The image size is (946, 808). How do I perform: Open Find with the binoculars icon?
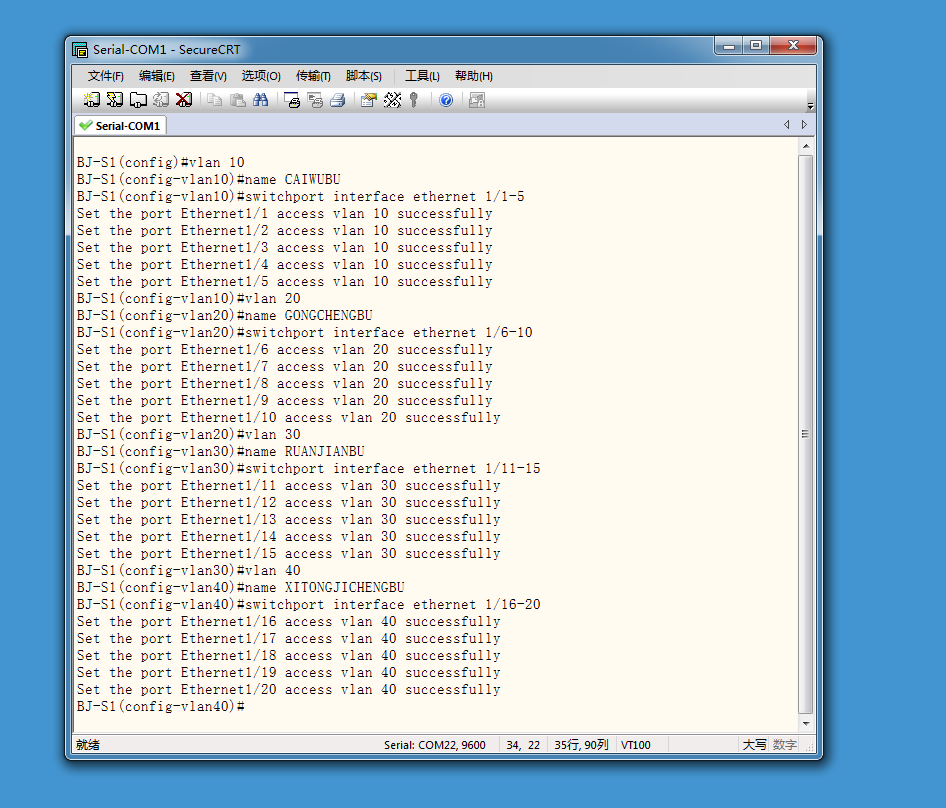pos(261,100)
